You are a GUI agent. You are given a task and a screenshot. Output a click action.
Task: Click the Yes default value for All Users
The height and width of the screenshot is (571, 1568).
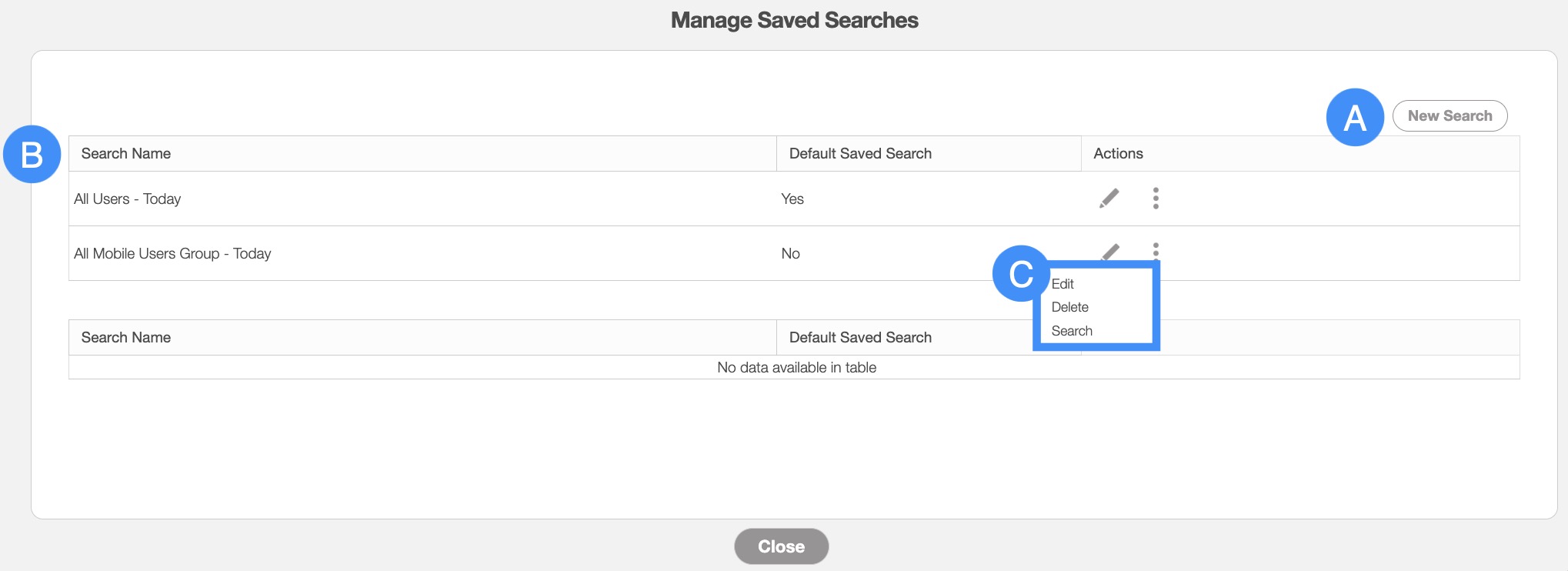[x=792, y=199]
